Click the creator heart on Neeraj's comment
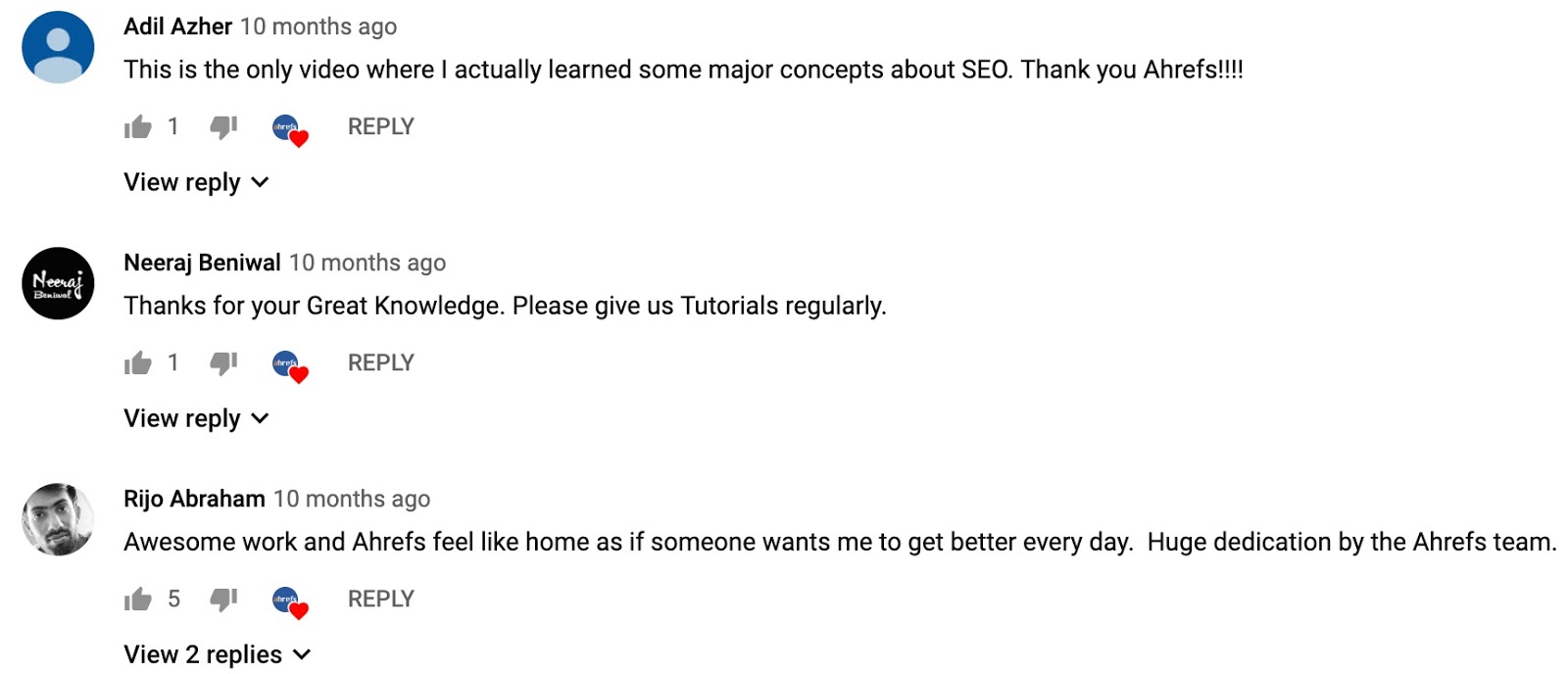The image size is (1568, 674). click(287, 364)
